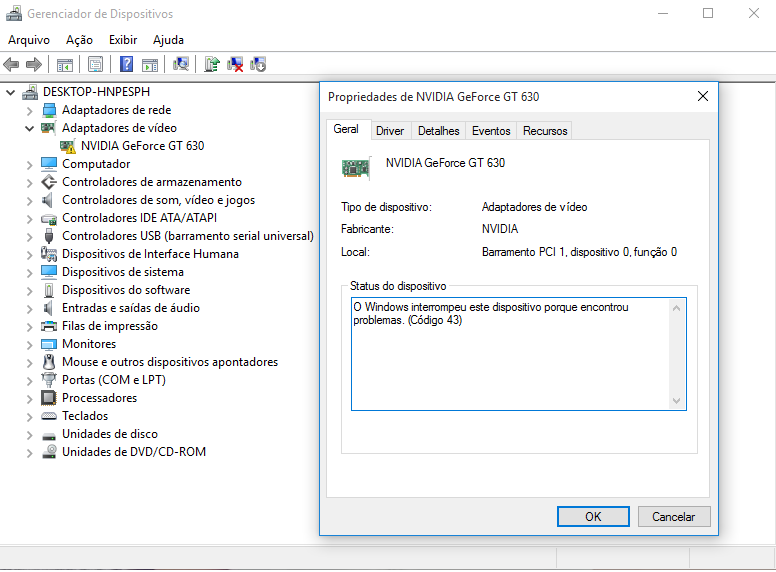This screenshot has width=776, height=572.
Task: Switch to the Recursos tab
Action: pos(545,131)
